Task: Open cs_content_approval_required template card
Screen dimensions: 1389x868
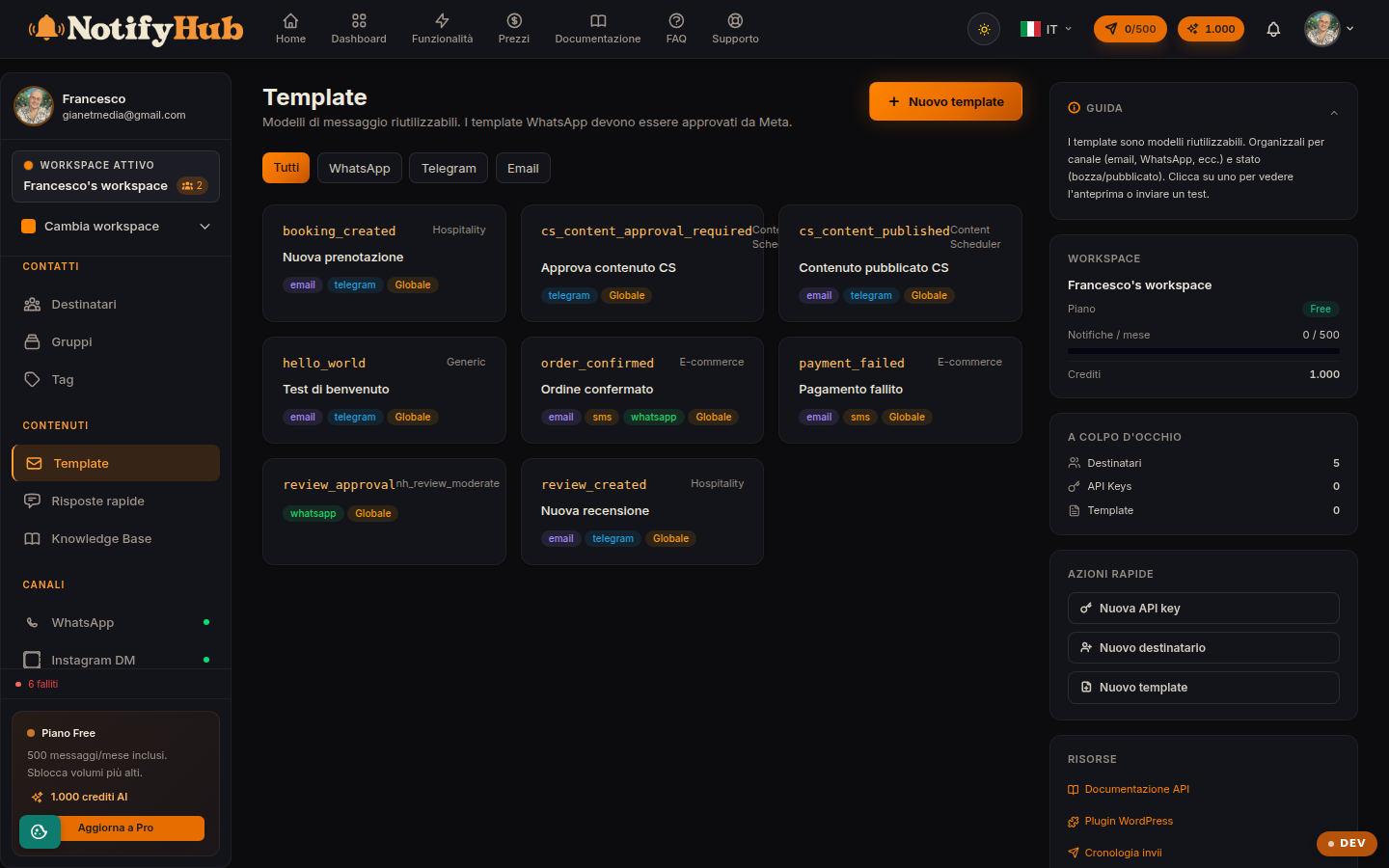Action: tap(642, 263)
